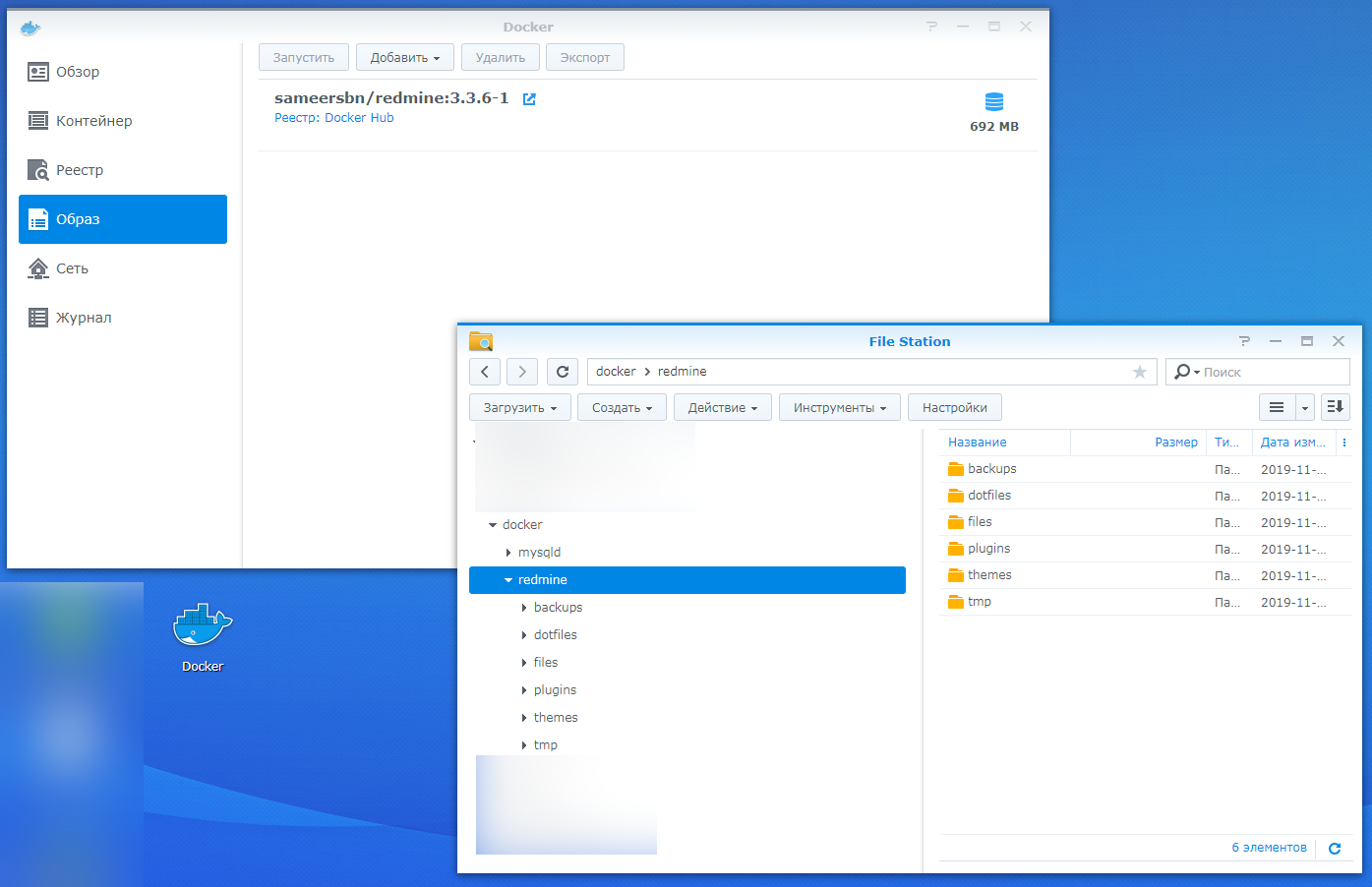Open Реестр section in Docker sidebar
This screenshot has width=1372, height=887.
[123, 170]
